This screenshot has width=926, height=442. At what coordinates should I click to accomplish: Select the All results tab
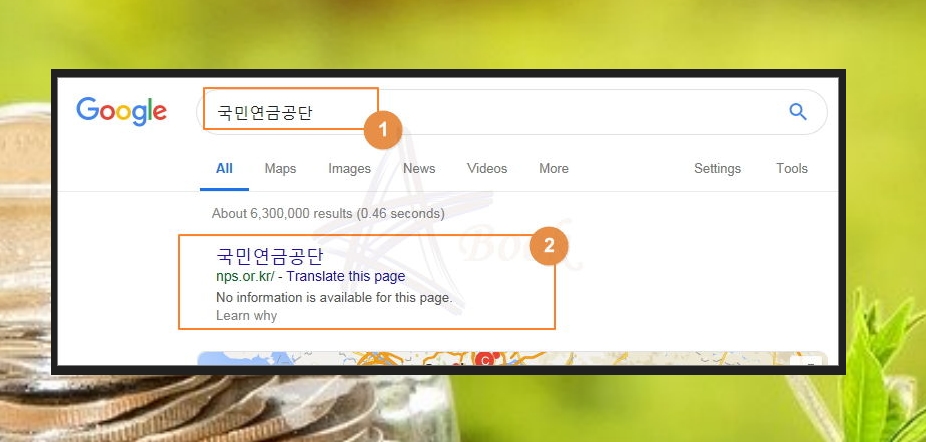click(x=224, y=168)
